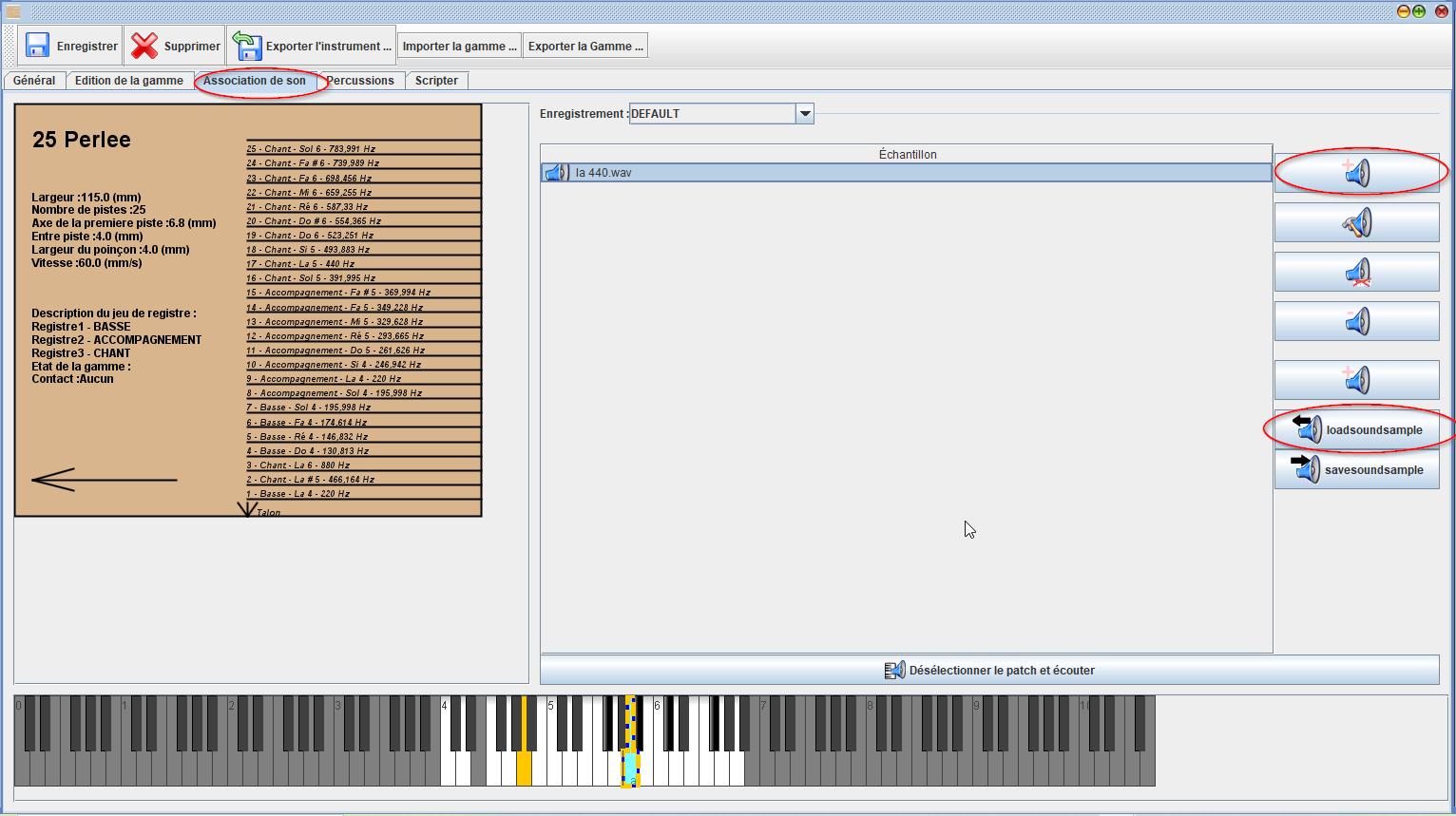Select the Scripter tab

pos(436,81)
